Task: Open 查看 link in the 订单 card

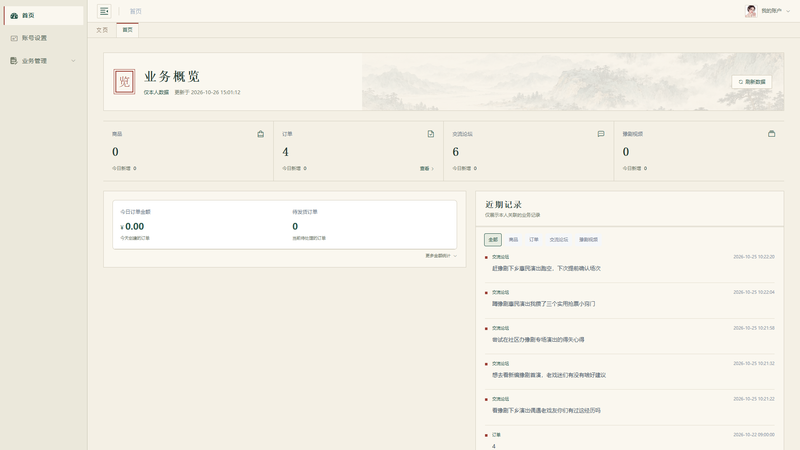Action: (427, 168)
